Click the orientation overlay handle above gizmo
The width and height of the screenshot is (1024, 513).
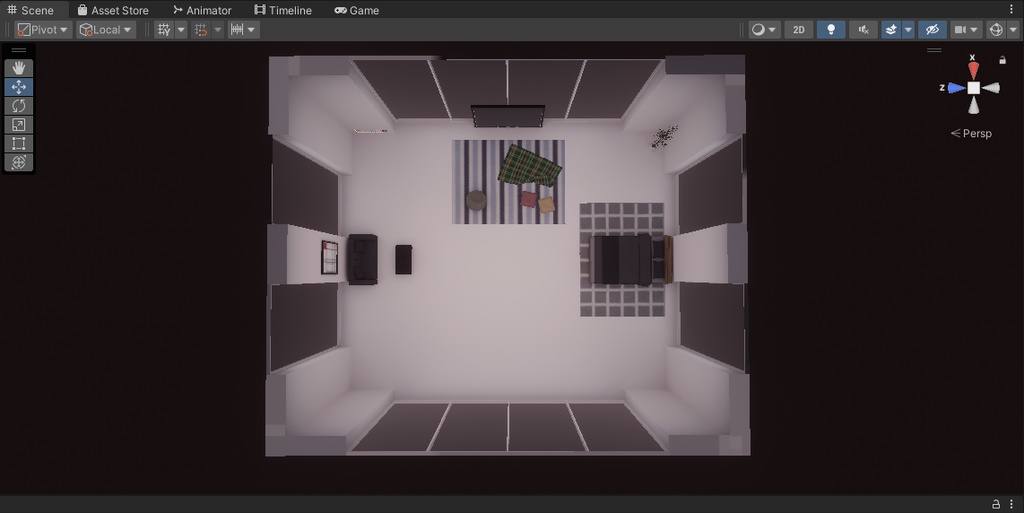click(934, 50)
